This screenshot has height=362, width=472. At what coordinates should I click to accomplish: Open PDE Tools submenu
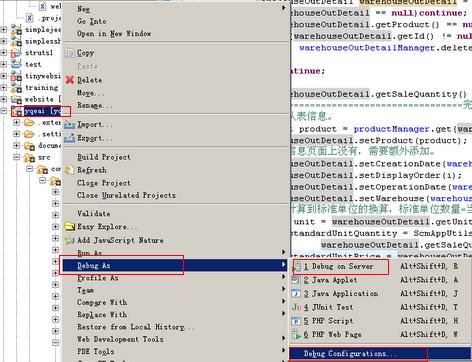pyautogui.click(x=176, y=351)
